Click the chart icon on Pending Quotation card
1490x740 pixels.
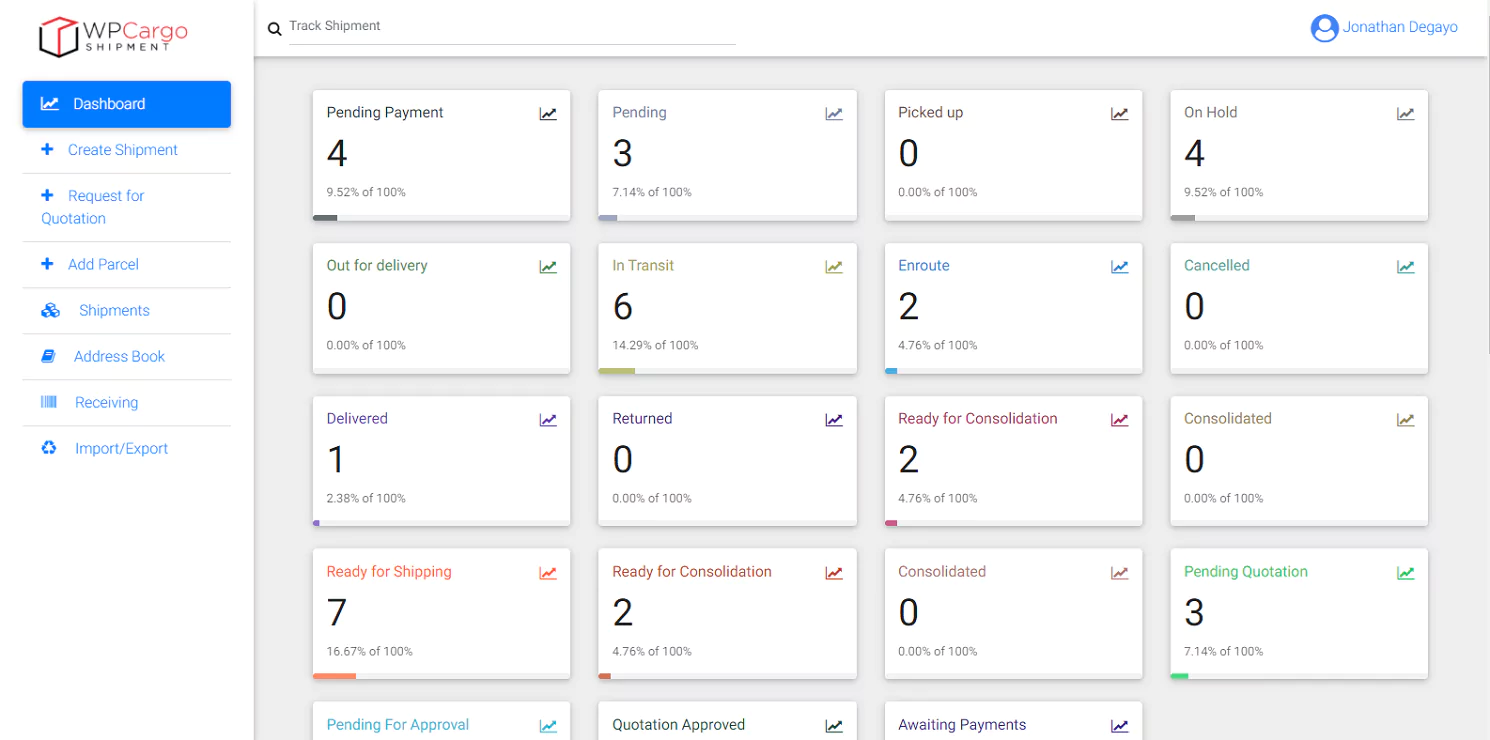(1405, 573)
